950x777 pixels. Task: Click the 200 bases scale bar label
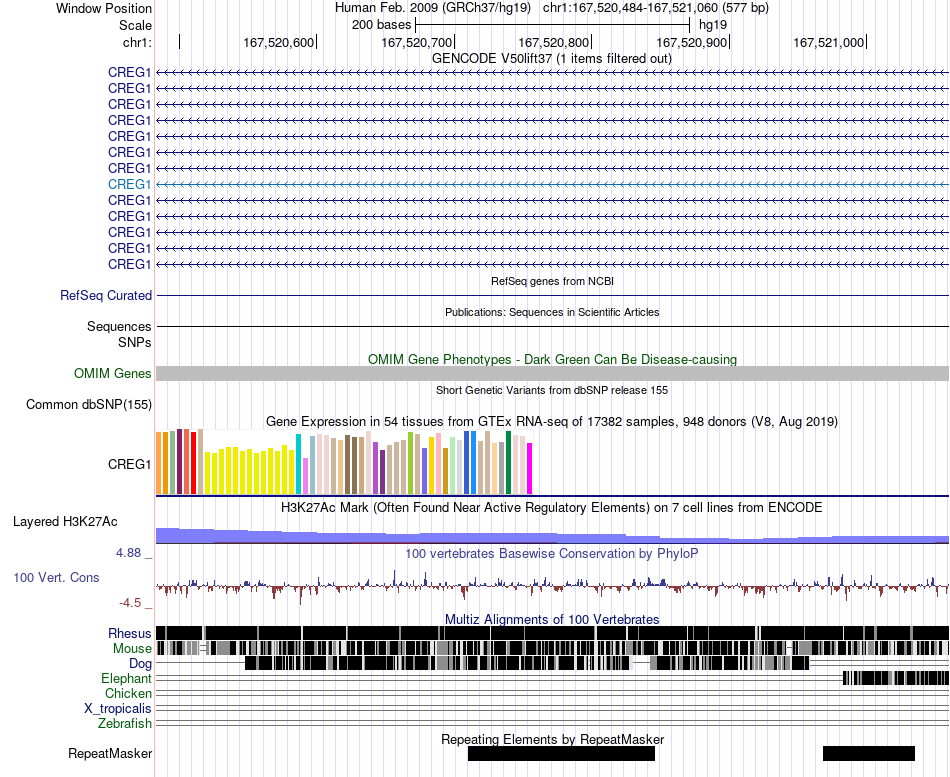pos(381,25)
